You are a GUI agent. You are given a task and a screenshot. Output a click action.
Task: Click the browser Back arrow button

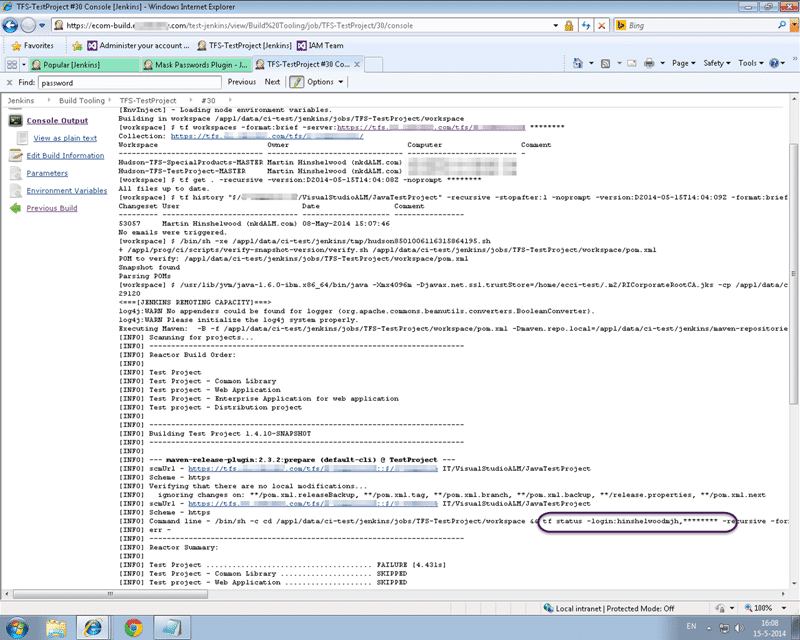pos(10,25)
